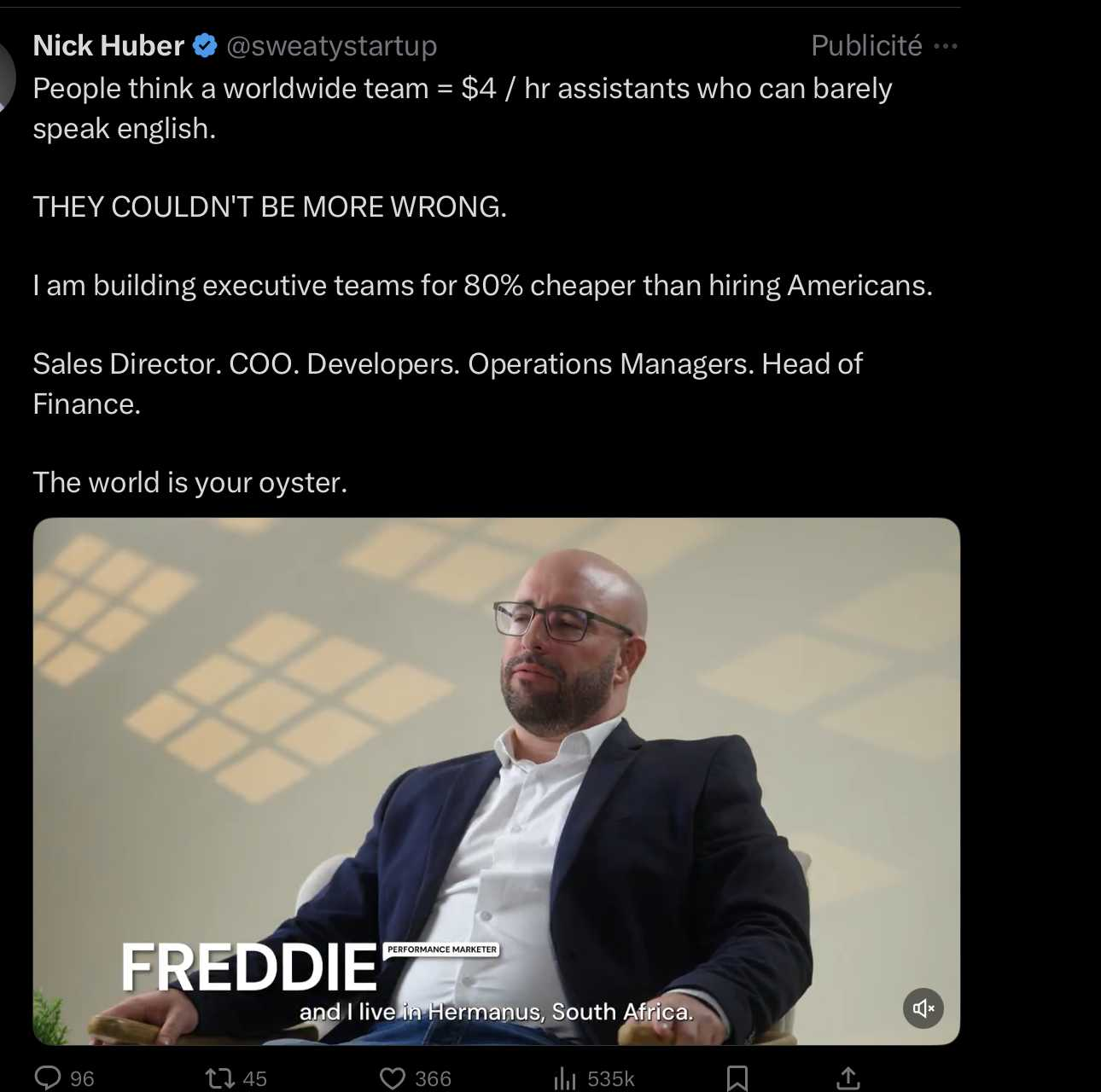Click the Publicité ad label

tap(866, 45)
